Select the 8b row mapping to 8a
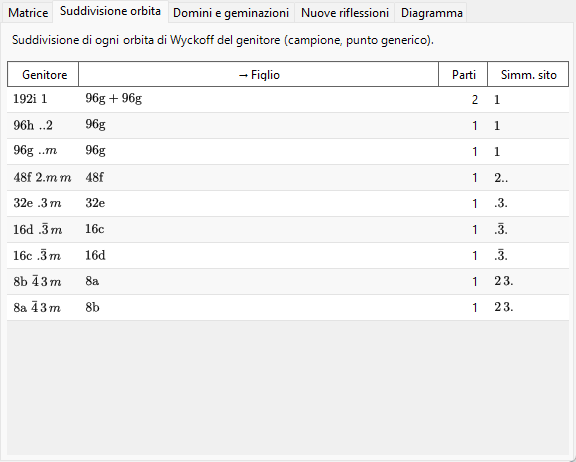Screen dimensions: 576x462 (x=288, y=282)
